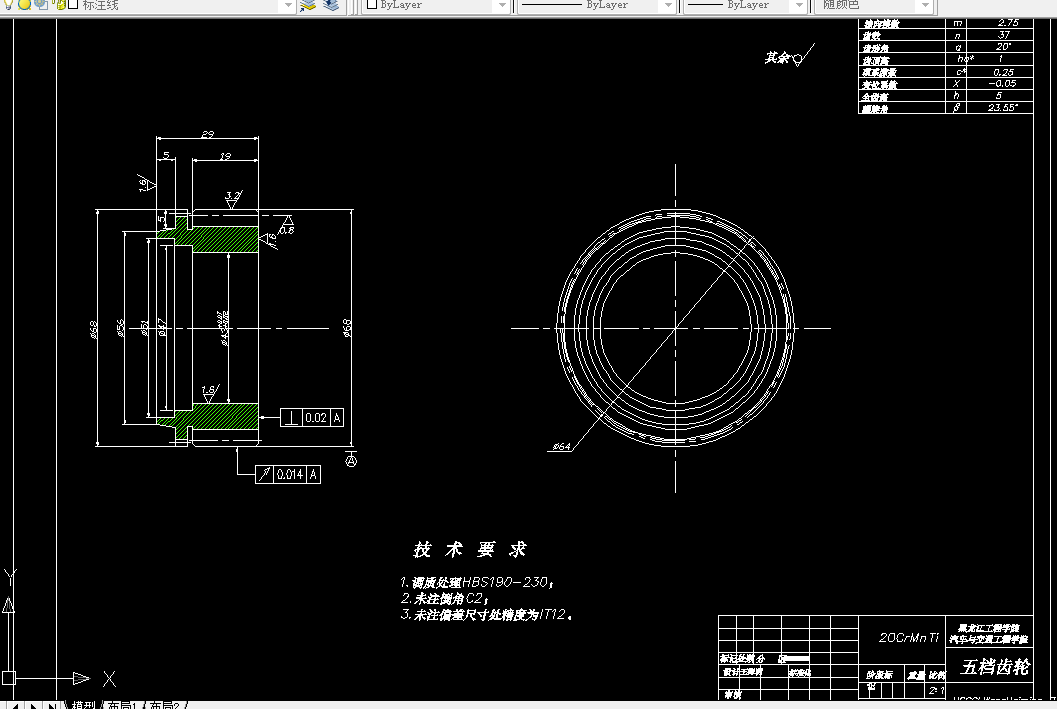Viewport: 1057px width, 709px height.
Task: Toggle the layer lock padlock icon
Action: (x=61, y=5)
